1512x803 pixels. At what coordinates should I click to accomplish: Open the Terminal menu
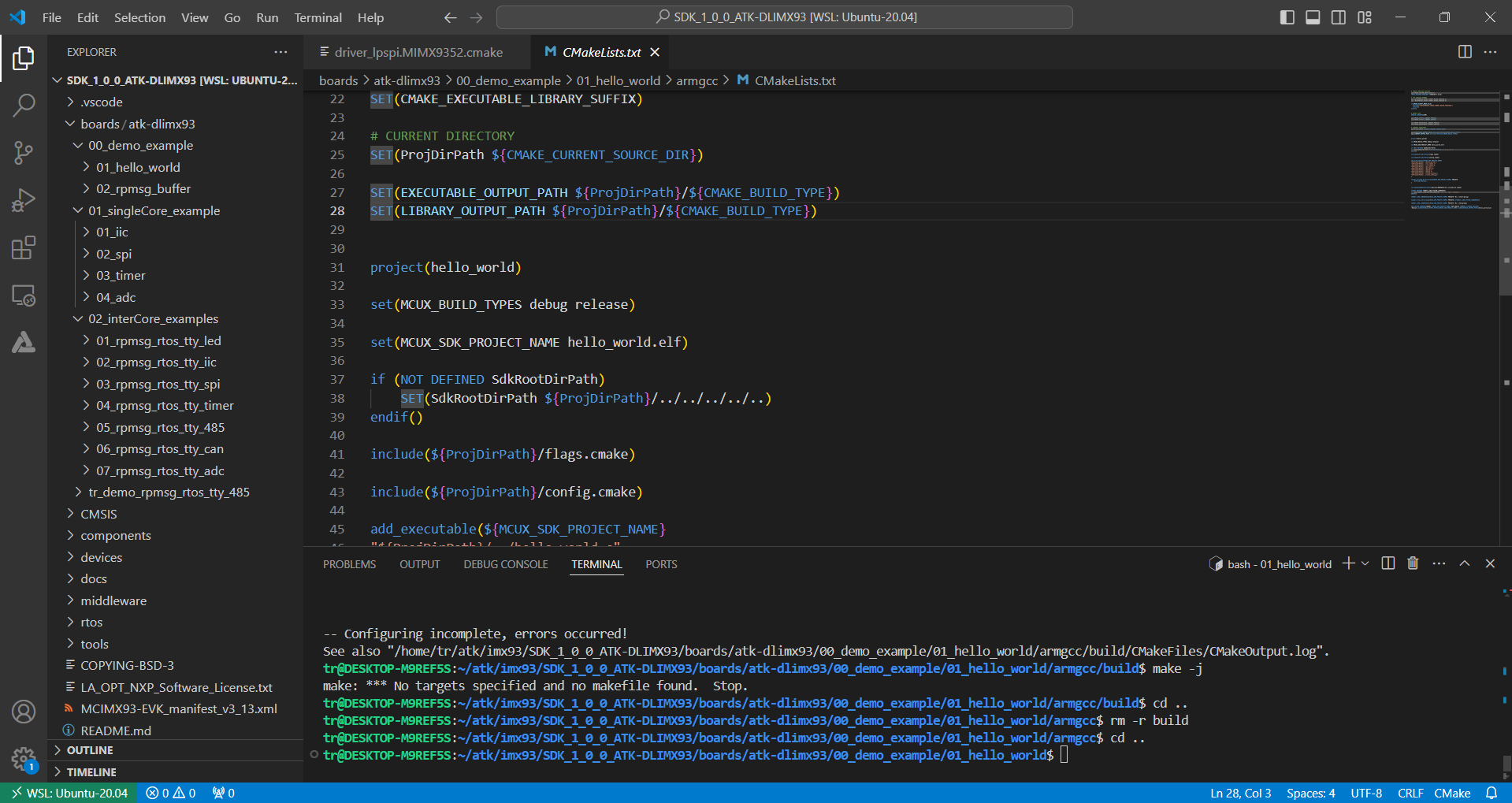pos(318,17)
